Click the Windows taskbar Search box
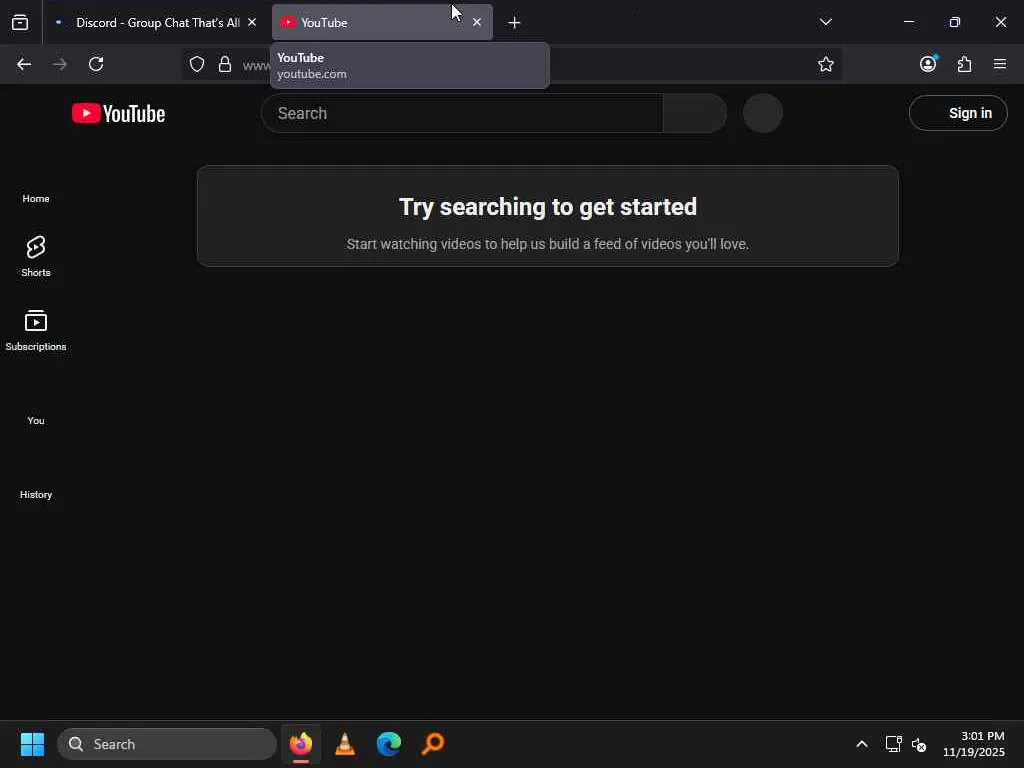Viewport: 1024px width, 768px height. pyautogui.click(x=167, y=744)
